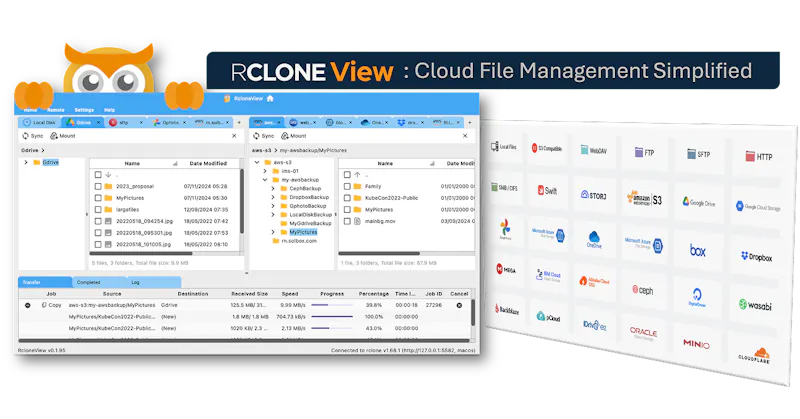Click Mount in the Gdrive pane
800x419 pixels.
[x=63, y=136]
